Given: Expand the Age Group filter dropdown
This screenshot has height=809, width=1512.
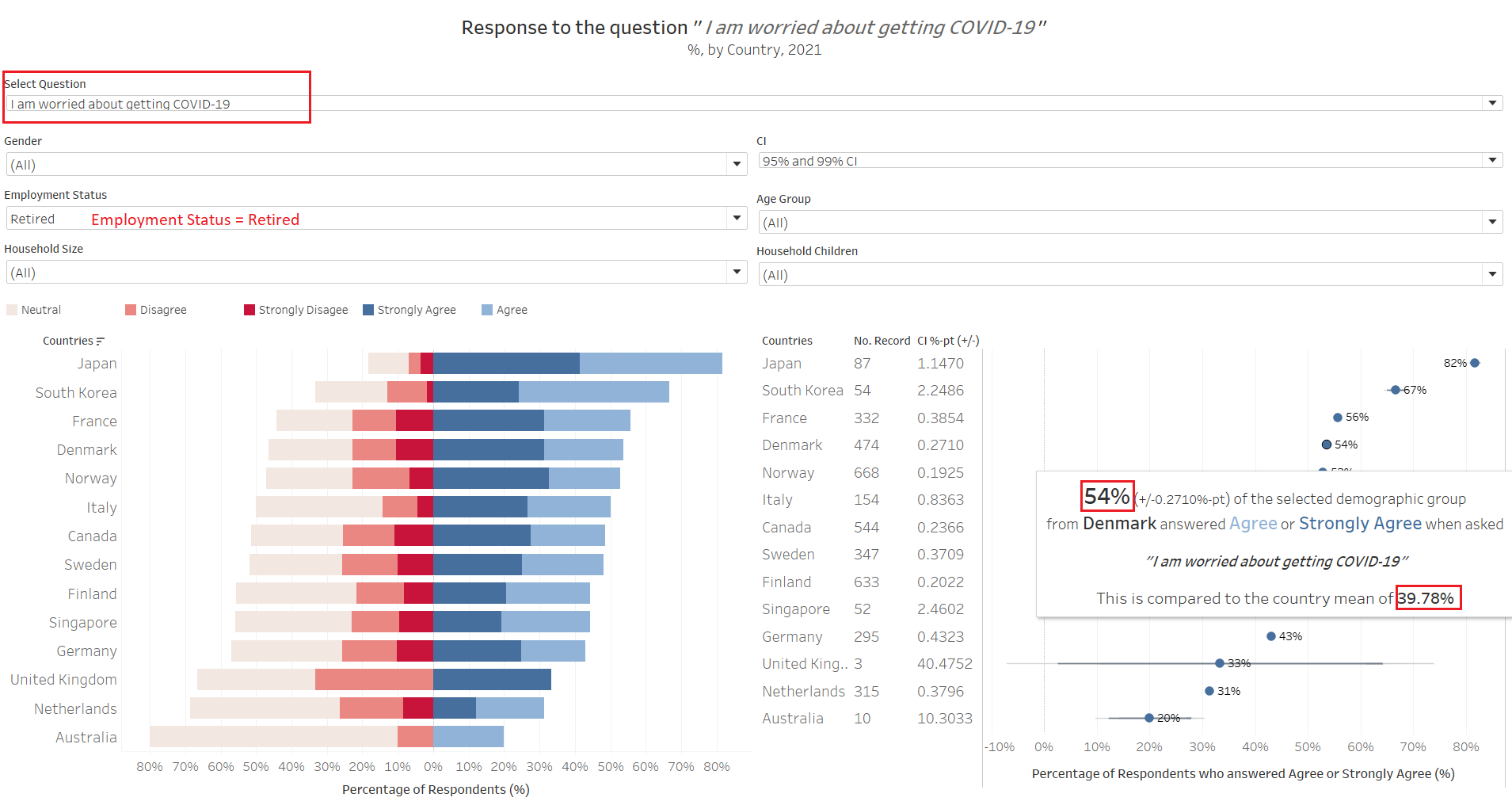Looking at the screenshot, I should click(x=1492, y=222).
